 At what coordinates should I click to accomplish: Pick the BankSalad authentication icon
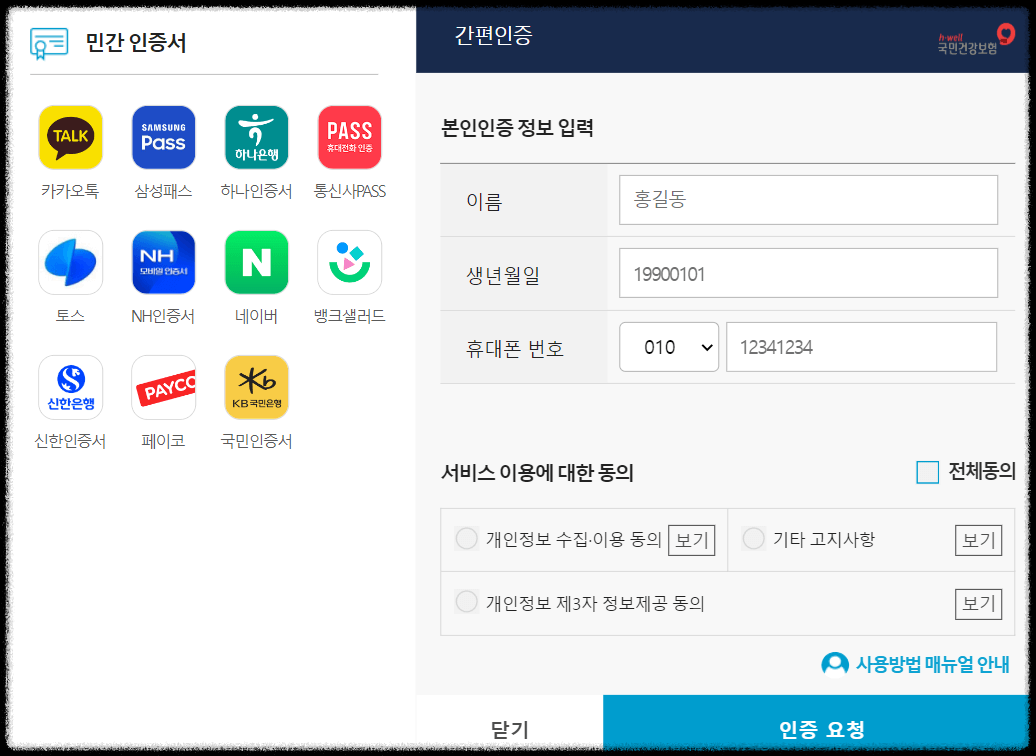click(348, 262)
